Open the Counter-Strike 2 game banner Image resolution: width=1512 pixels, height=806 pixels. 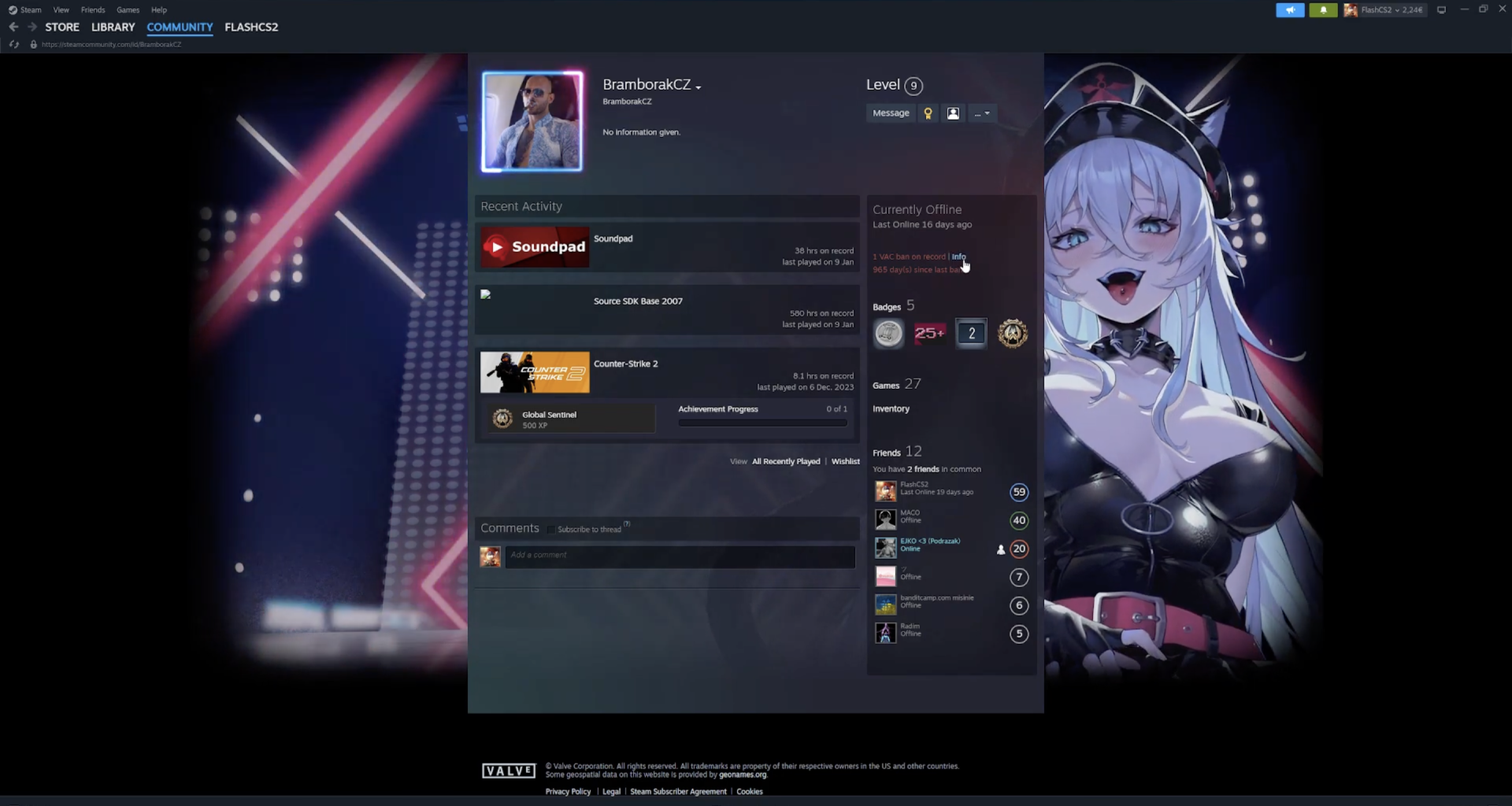[x=535, y=372]
